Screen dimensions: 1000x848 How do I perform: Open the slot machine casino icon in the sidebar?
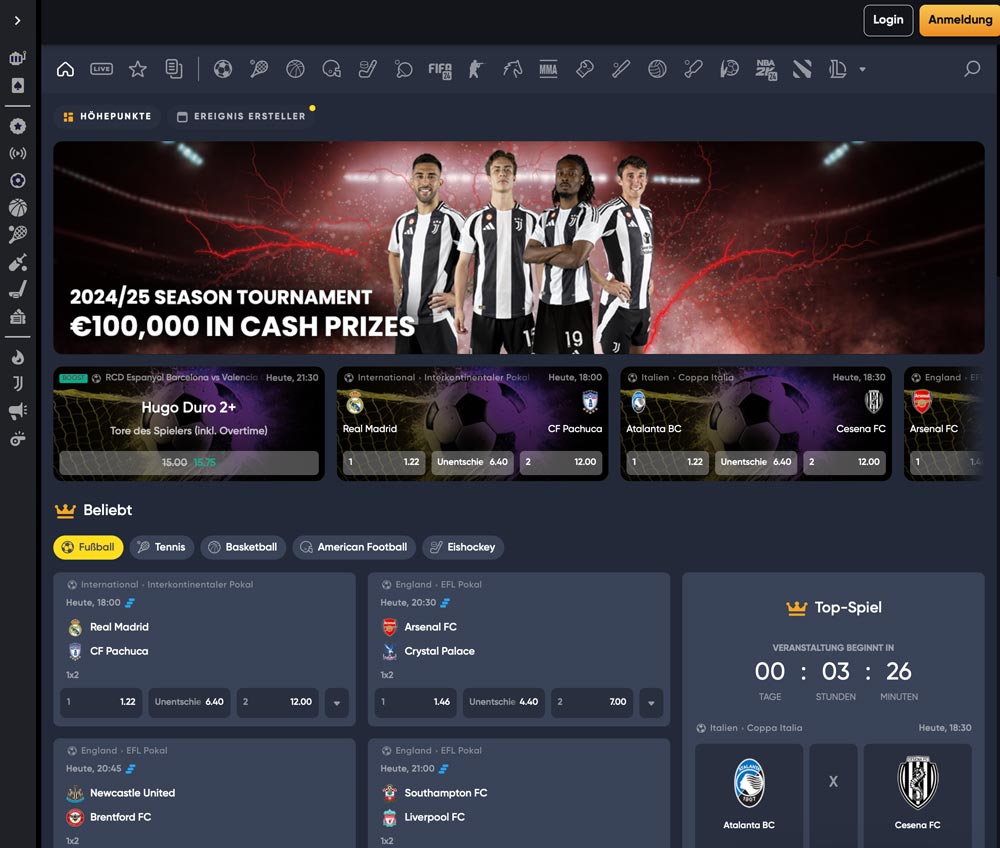17,58
